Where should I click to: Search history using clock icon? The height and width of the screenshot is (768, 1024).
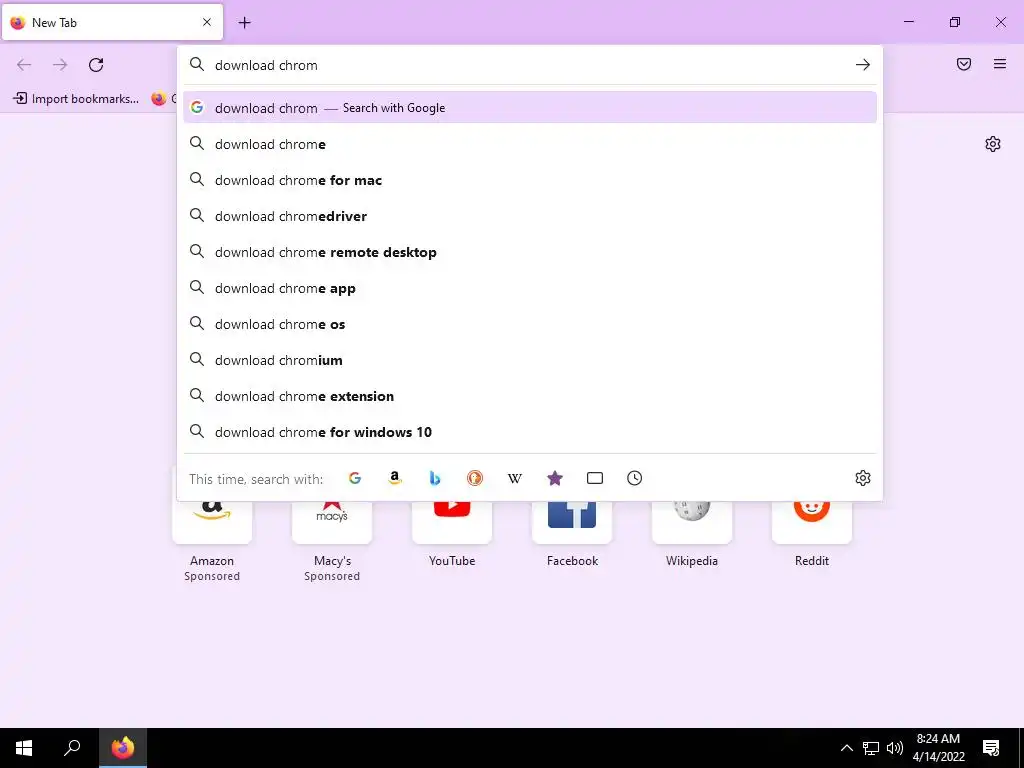635,478
